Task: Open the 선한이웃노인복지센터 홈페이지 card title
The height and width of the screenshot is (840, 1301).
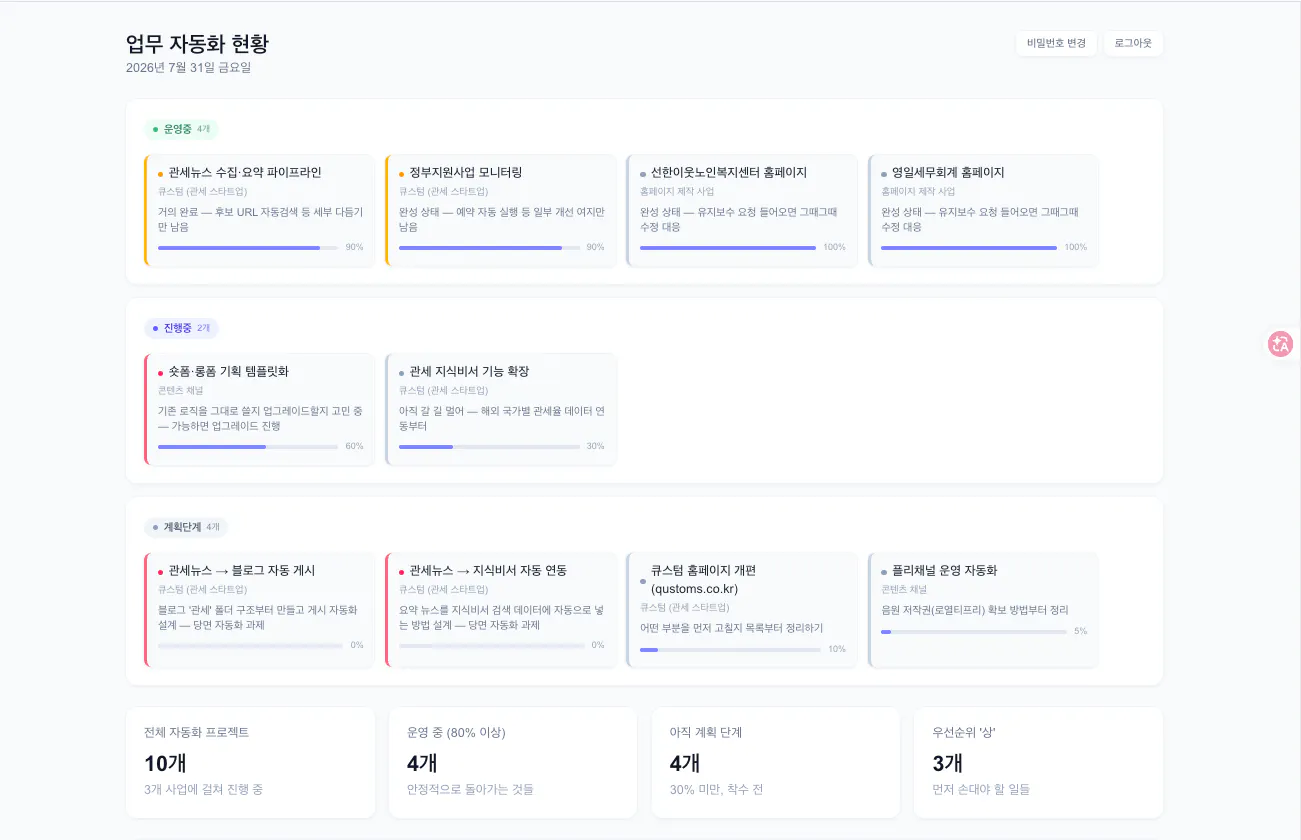Action: [x=729, y=172]
